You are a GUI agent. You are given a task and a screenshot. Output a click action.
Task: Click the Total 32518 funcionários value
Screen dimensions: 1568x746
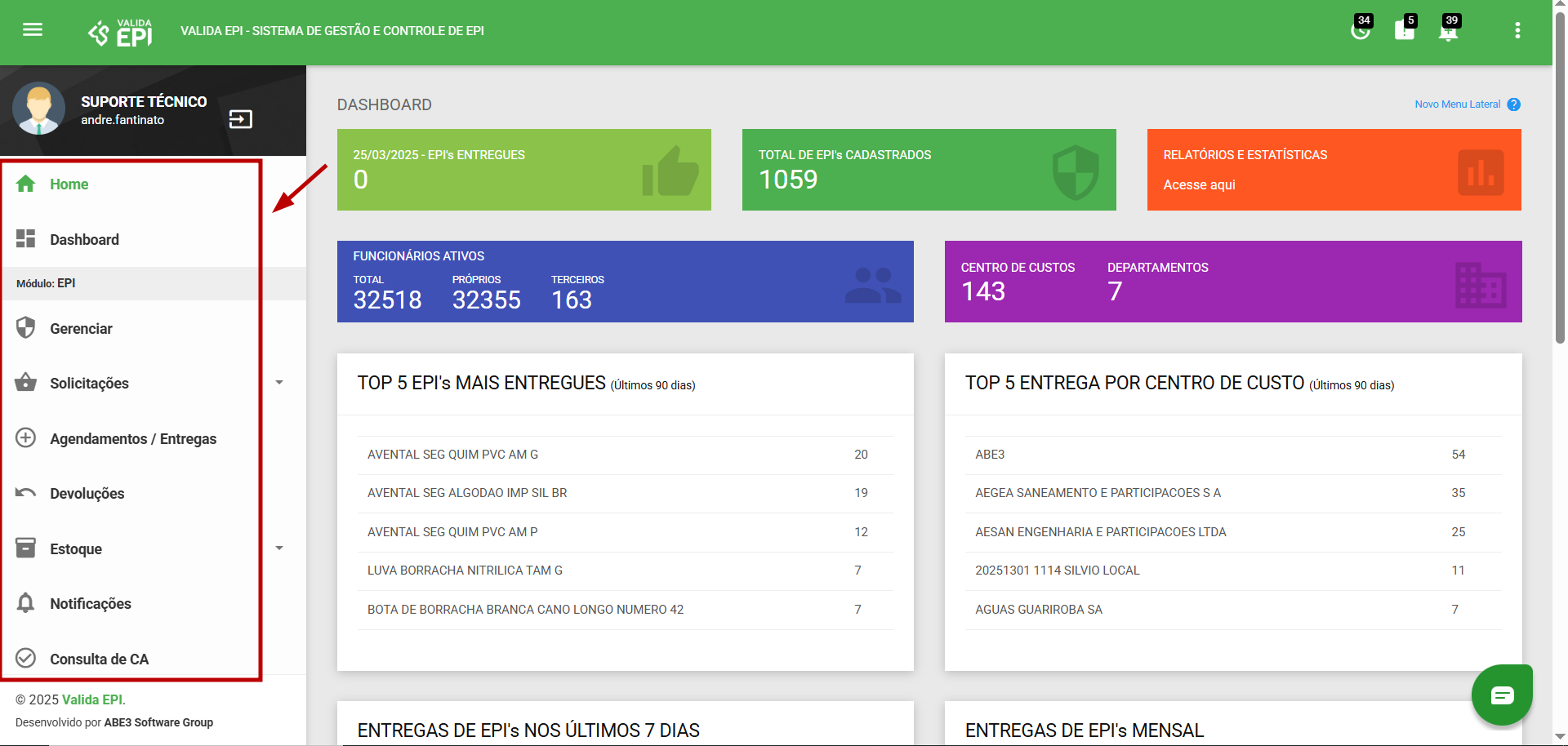tap(387, 300)
